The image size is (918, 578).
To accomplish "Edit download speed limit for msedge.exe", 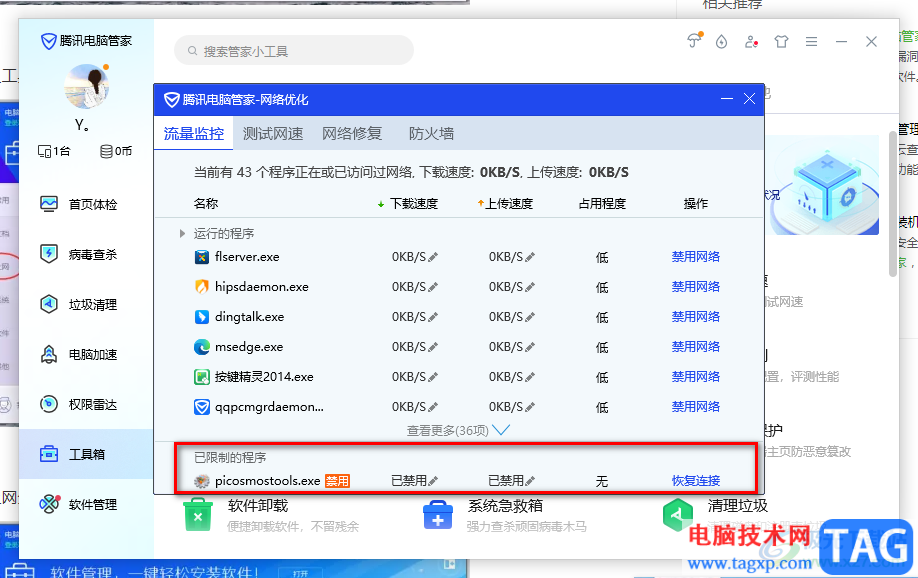I will coord(433,346).
